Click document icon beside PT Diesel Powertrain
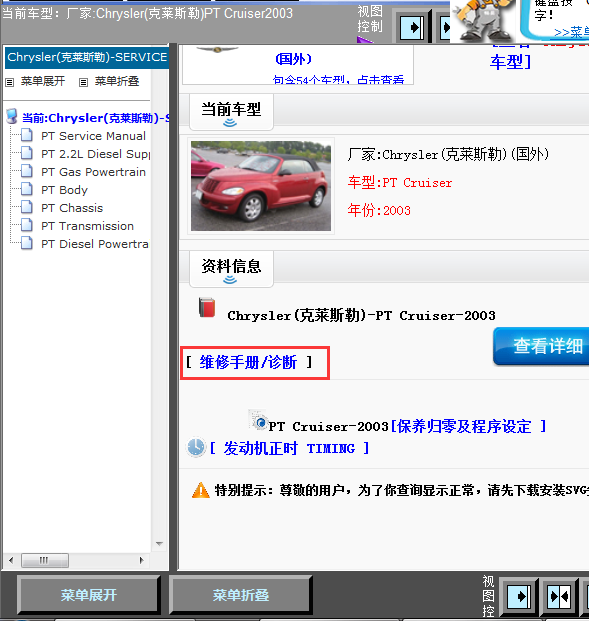The height and width of the screenshot is (621, 589). 27,243
